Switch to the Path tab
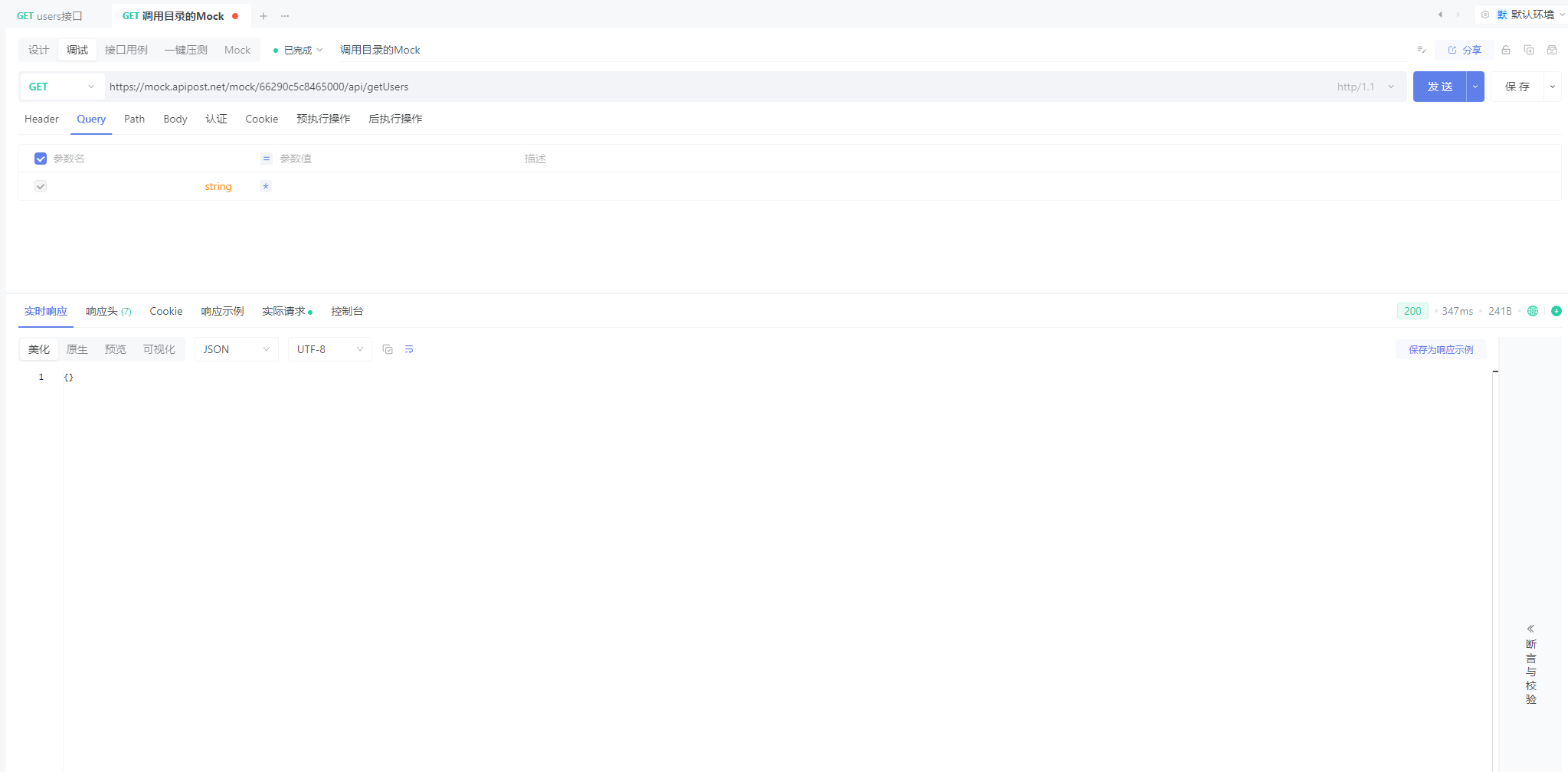The width and height of the screenshot is (1568, 772). click(x=134, y=119)
